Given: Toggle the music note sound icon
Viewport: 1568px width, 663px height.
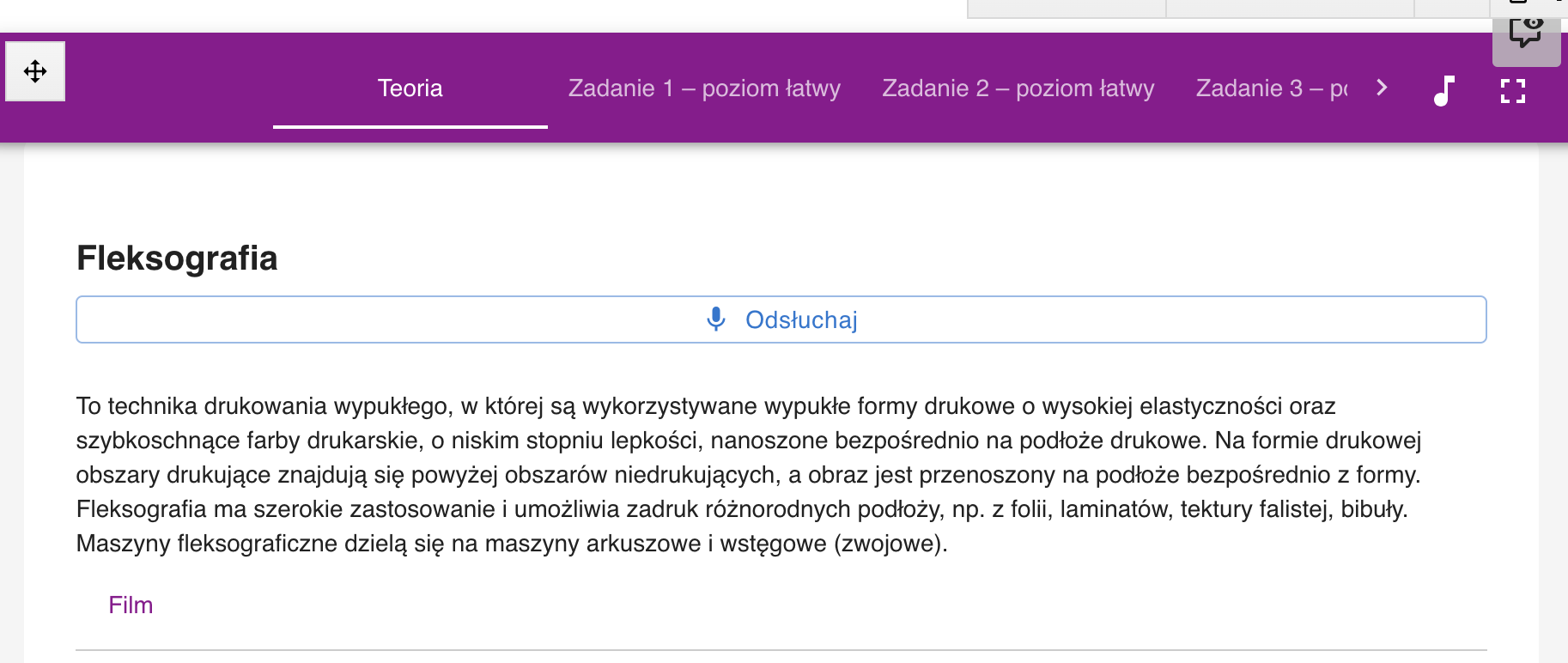Looking at the screenshot, I should point(1444,90).
